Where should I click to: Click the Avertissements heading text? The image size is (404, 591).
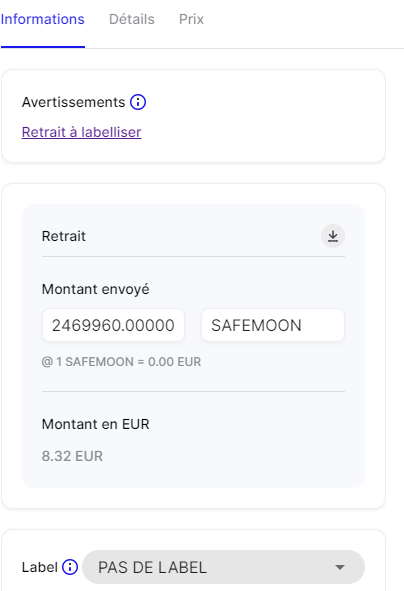(x=73, y=102)
